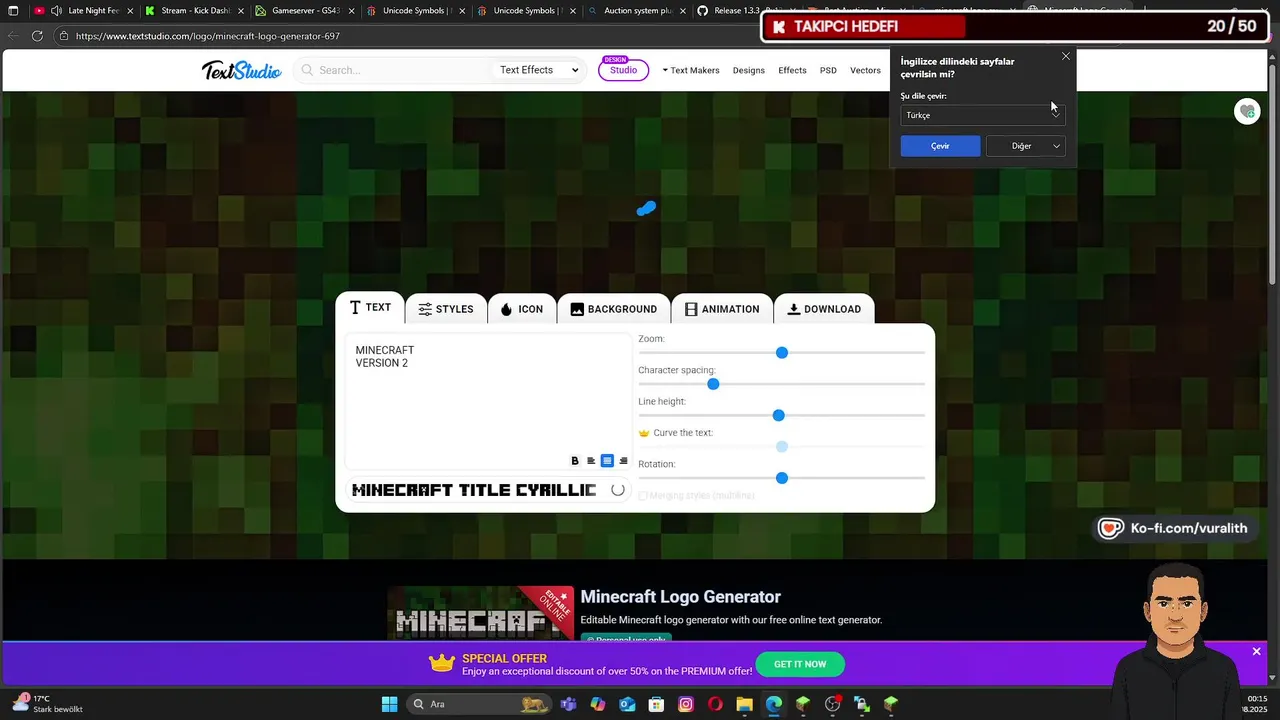Adjust the Rotation slider
1280x720 pixels.
(782, 478)
